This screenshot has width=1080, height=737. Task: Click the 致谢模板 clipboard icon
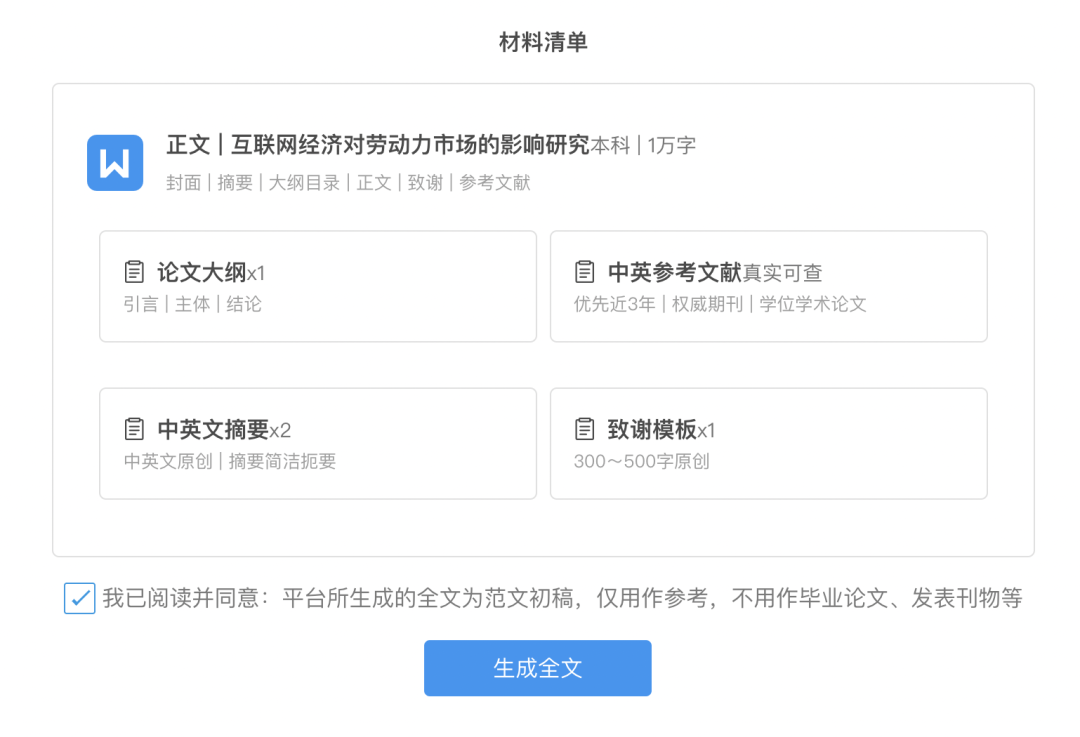585,429
